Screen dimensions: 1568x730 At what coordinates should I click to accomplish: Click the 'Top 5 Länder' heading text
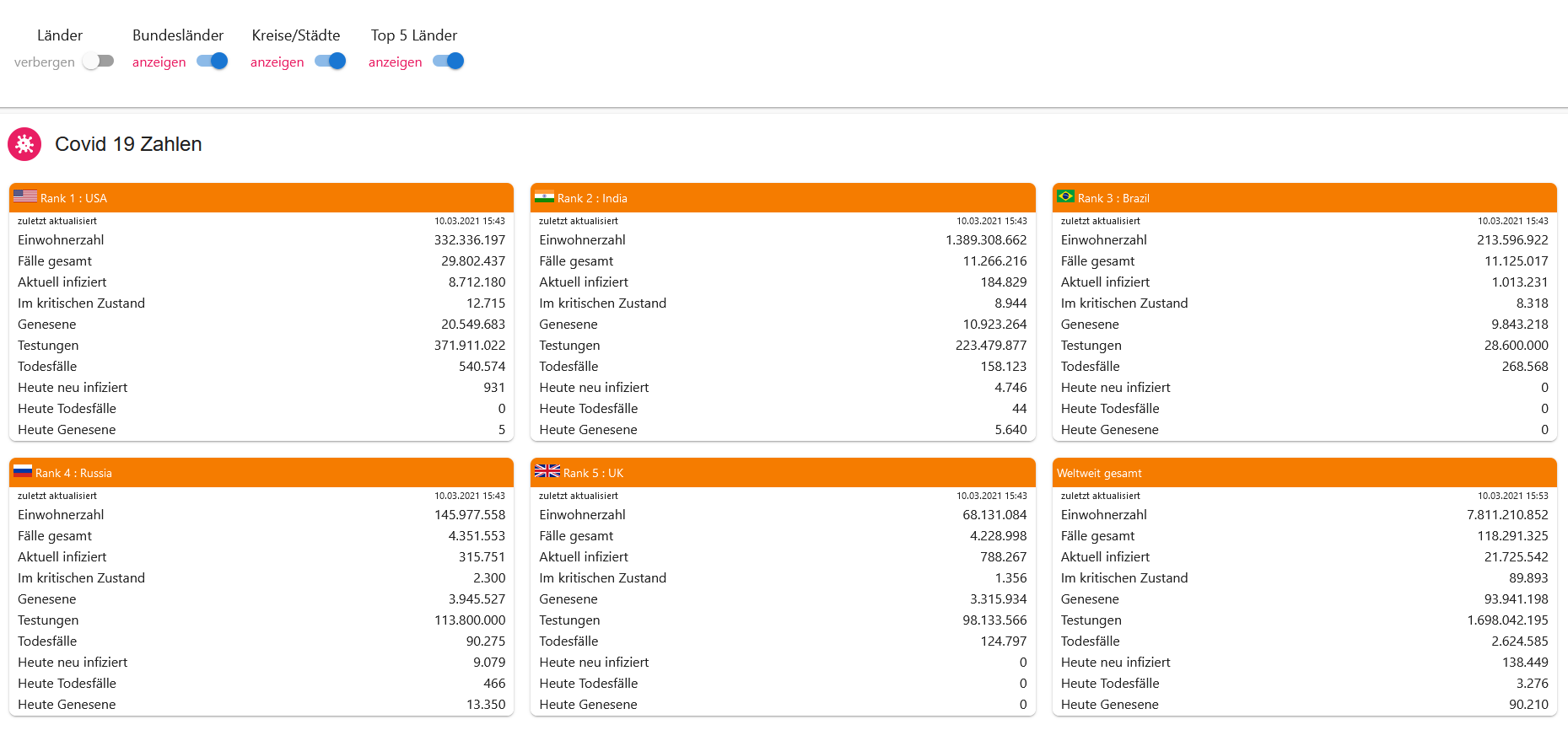click(x=414, y=35)
